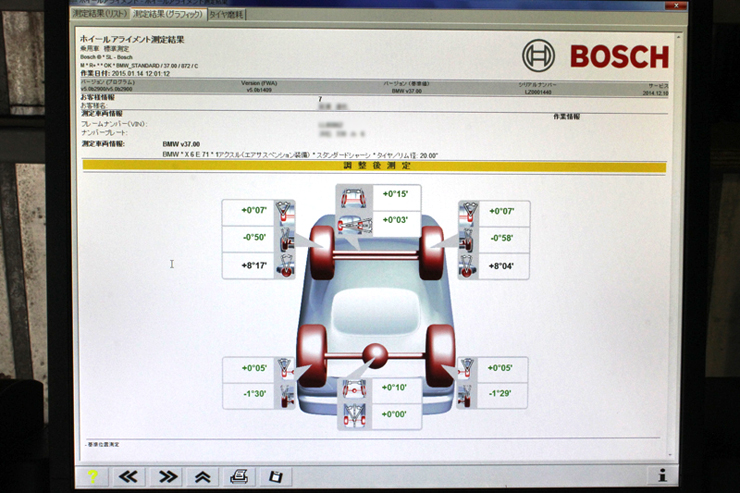Close the window with the red X button
740x493 pixels.
click(676, 5)
